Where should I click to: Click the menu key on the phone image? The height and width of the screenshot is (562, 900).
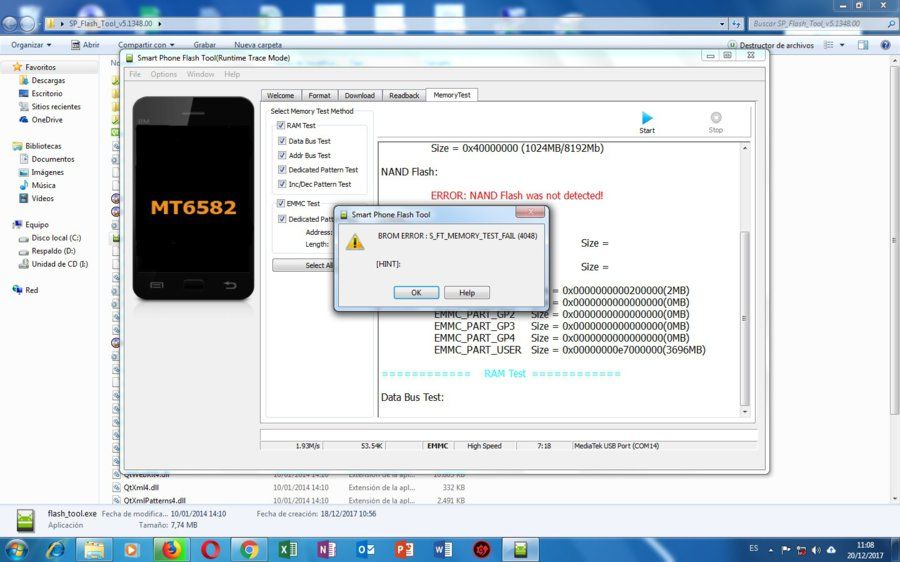pos(157,285)
